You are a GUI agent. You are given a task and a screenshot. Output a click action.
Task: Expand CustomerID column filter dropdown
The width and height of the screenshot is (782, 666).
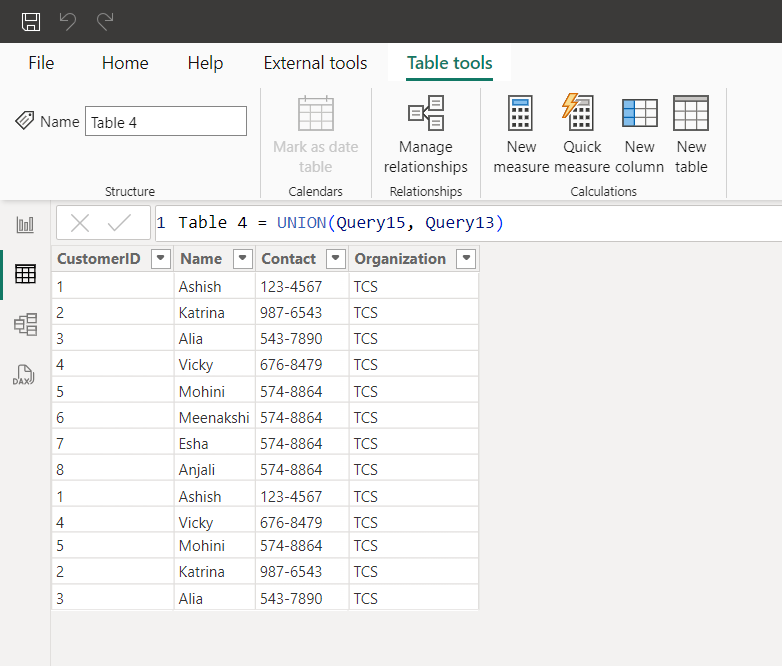pos(160,259)
